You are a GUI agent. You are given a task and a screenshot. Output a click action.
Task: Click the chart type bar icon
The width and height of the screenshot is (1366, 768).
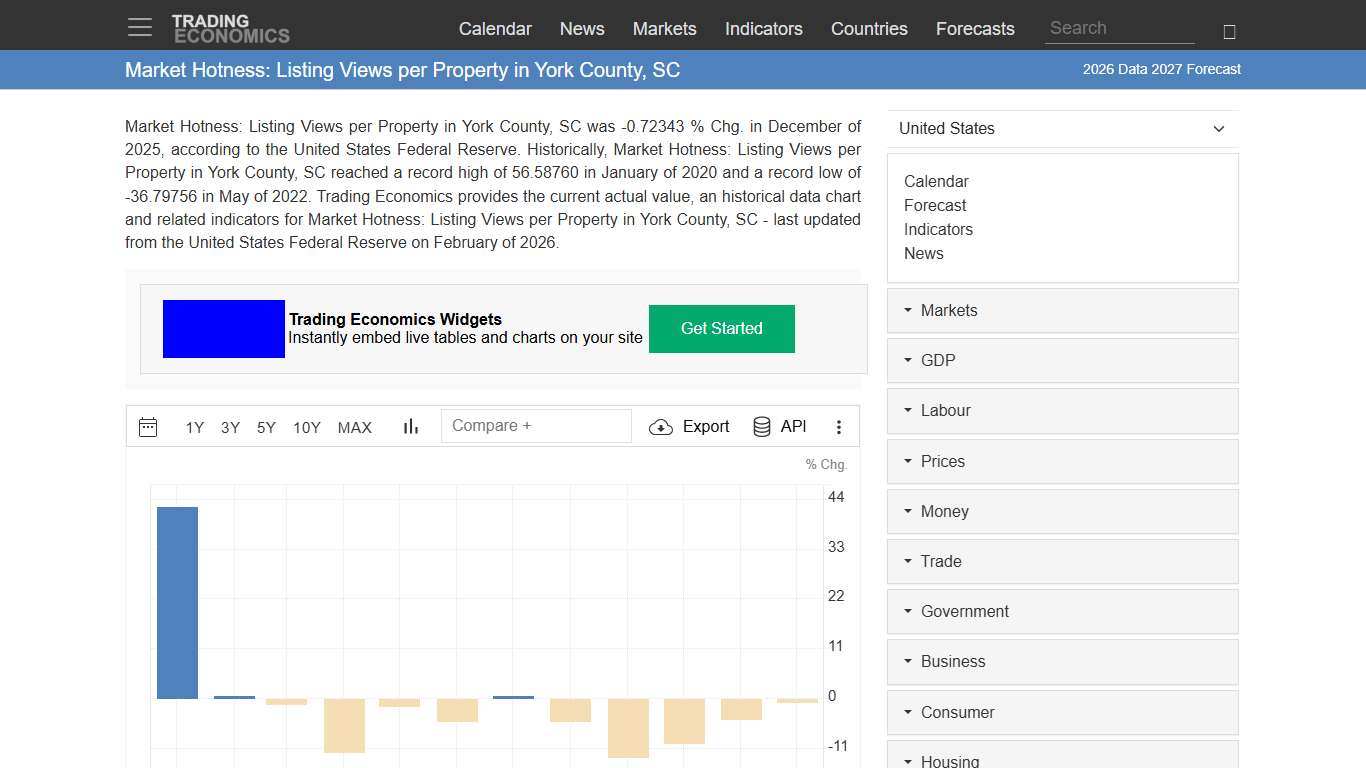point(410,426)
